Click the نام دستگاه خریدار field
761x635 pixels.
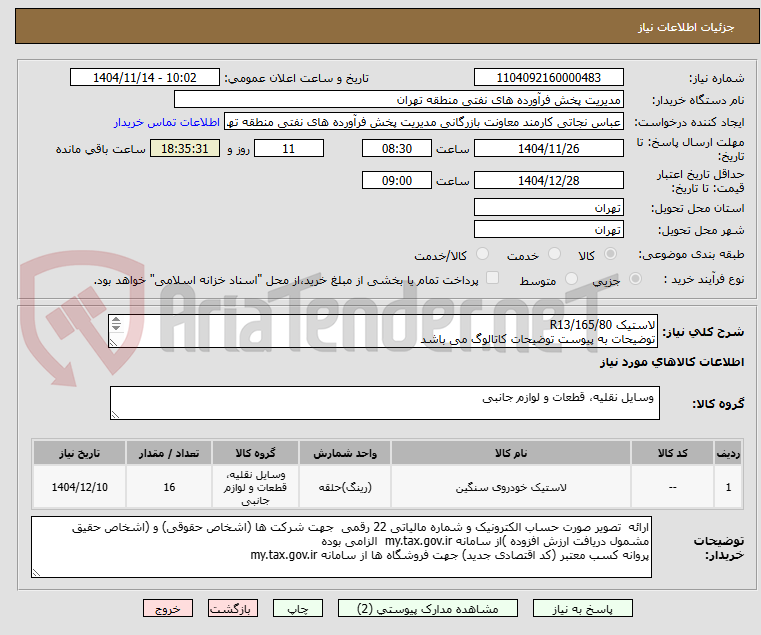398,100
